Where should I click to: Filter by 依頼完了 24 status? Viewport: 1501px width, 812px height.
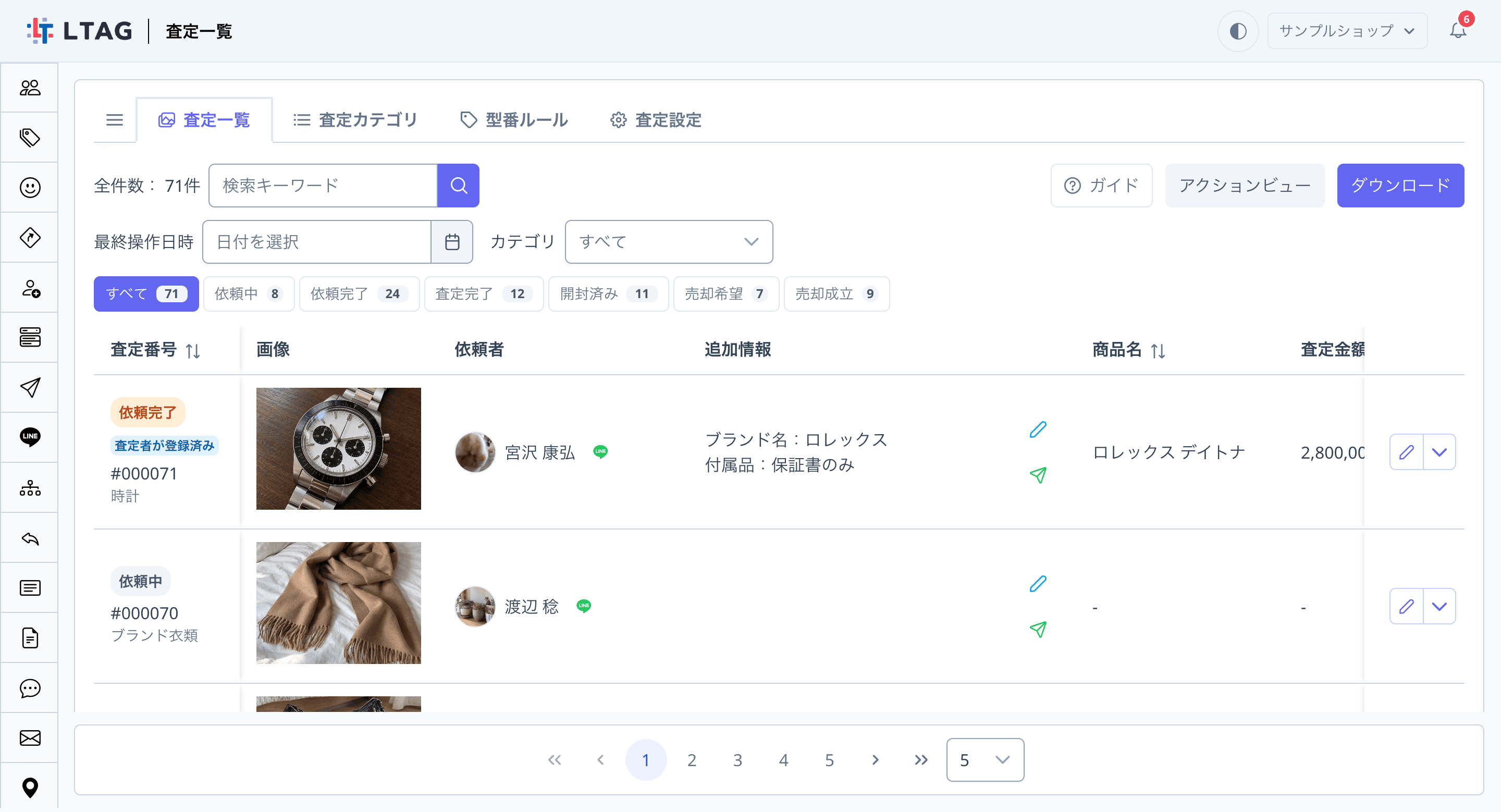[359, 293]
